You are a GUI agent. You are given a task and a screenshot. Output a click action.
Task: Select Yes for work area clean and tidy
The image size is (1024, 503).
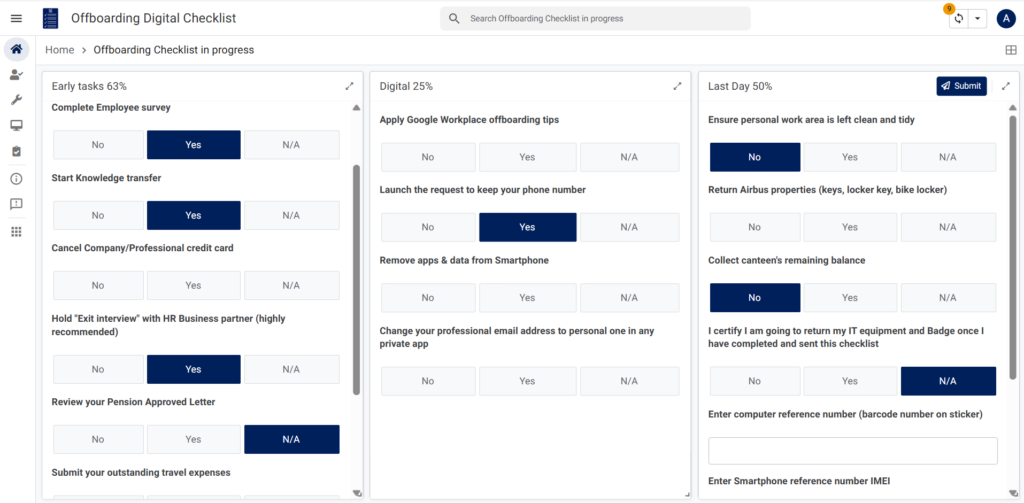click(x=850, y=157)
